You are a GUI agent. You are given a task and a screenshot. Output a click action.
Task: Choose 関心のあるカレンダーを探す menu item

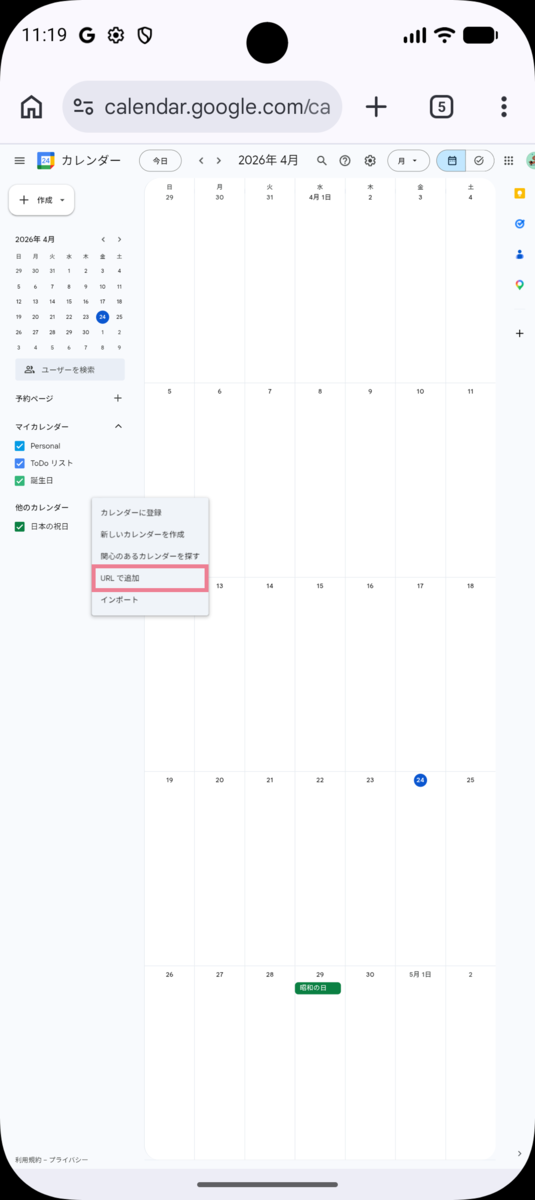pos(150,556)
